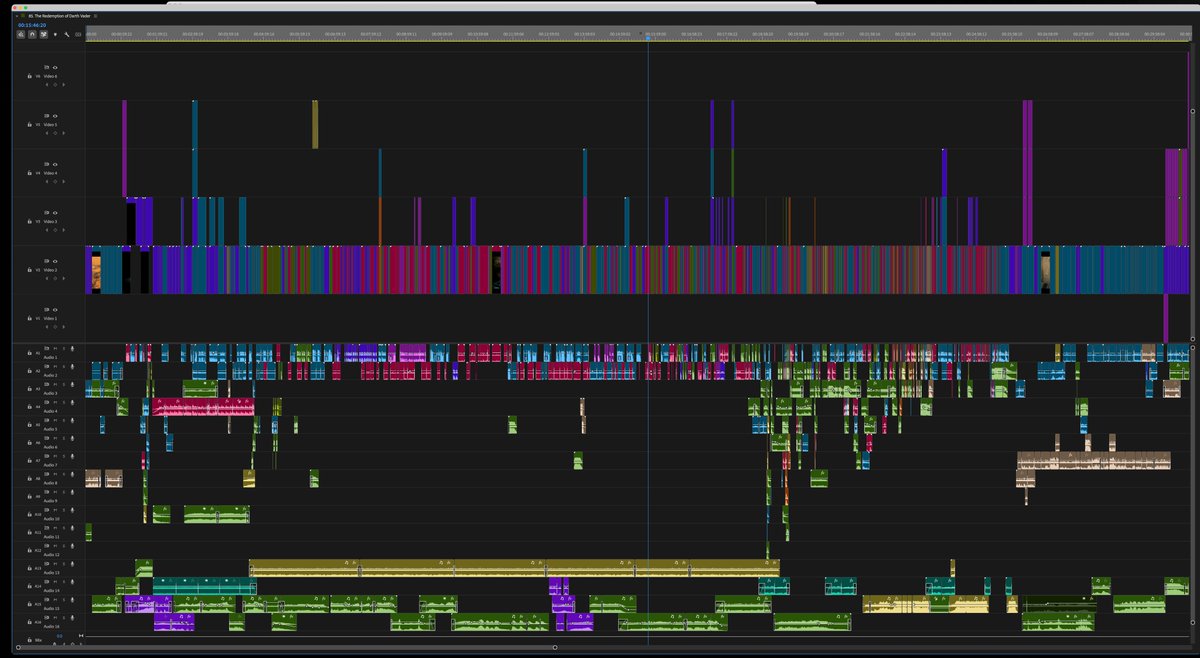Toggle sync lock on Audio 1

point(46,348)
